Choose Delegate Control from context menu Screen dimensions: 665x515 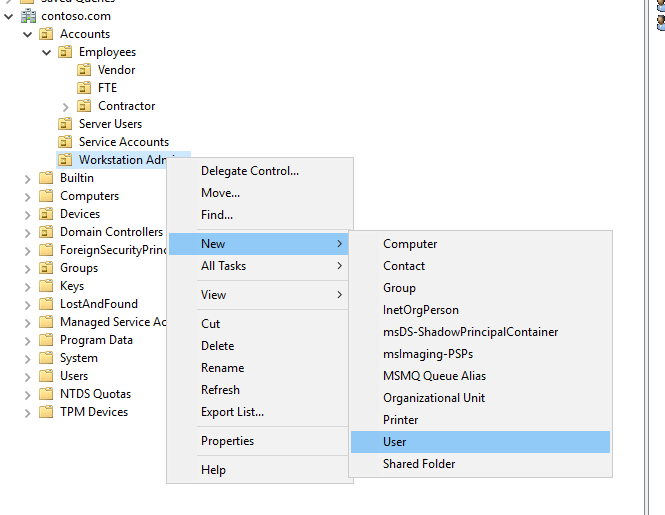point(259,171)
